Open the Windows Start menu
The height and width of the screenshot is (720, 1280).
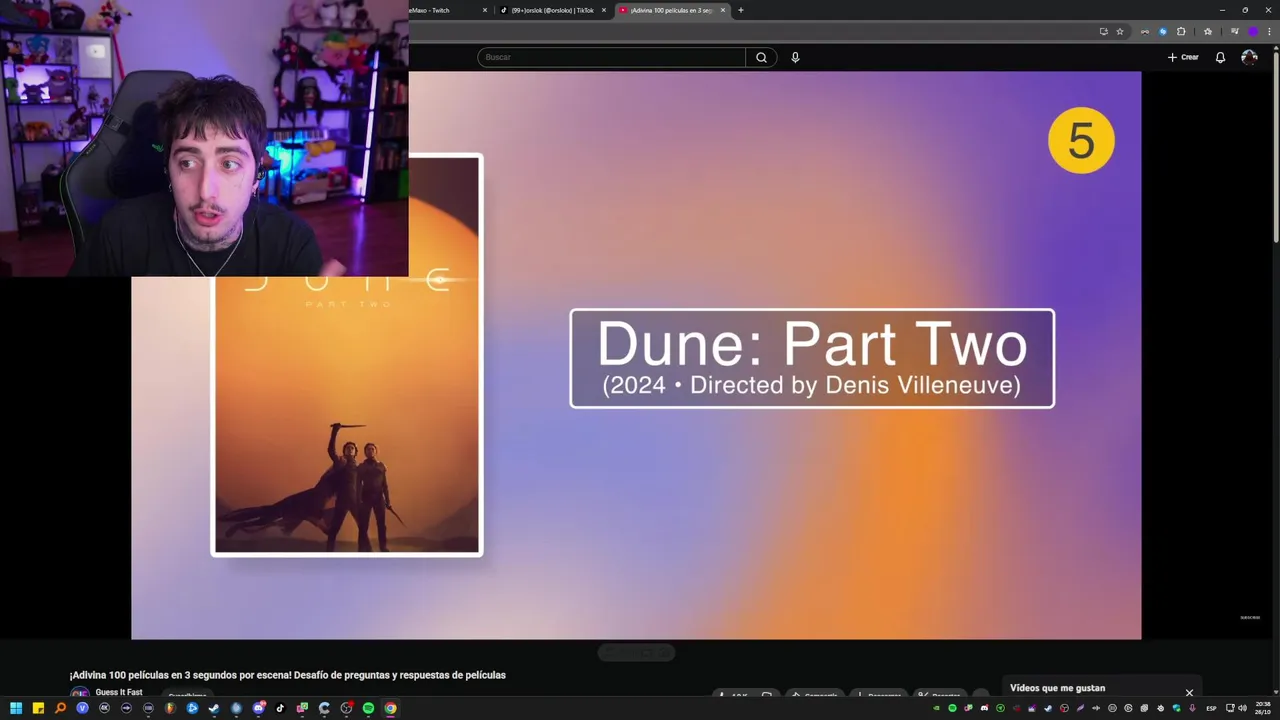(16, 708)
